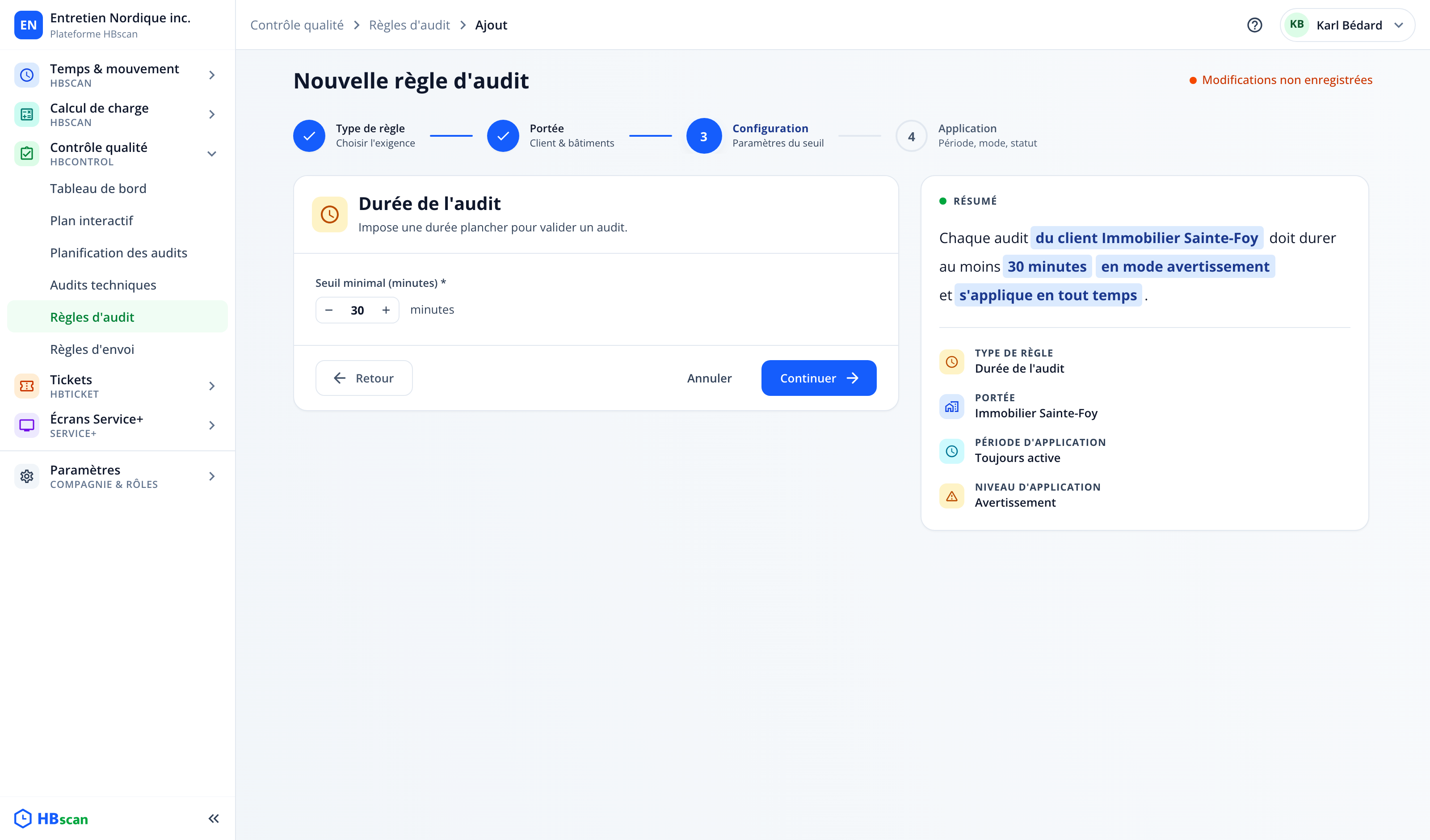Open Règles d'envoi
This screenshot has width=1430, height=840.
click(118, 349)
